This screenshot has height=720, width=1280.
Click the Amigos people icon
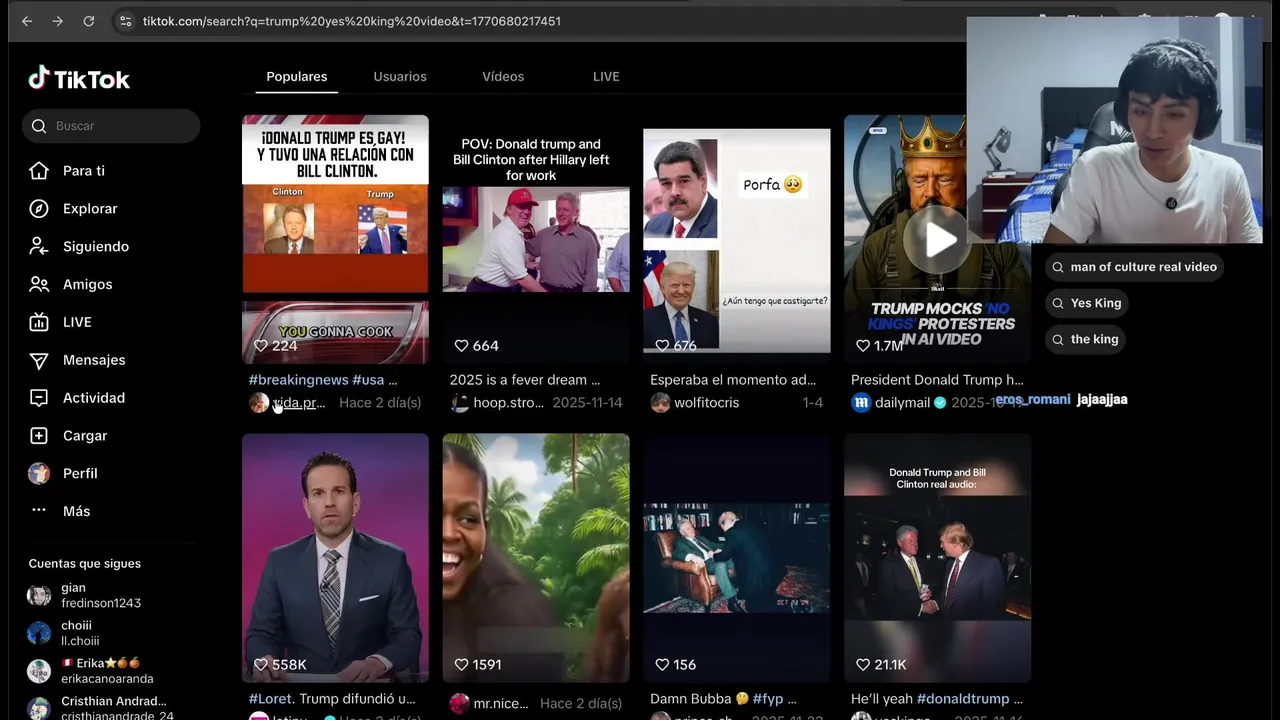click(39, 285)
